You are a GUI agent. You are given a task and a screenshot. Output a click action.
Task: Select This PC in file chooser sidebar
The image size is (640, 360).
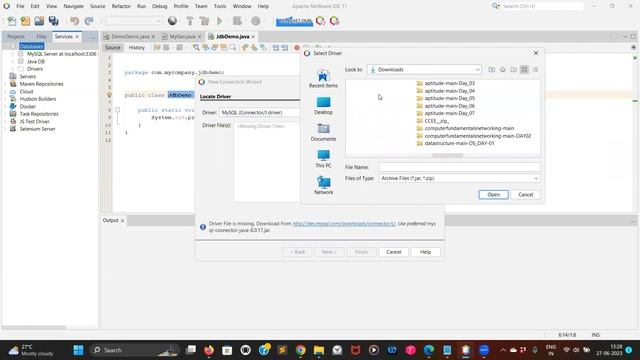(323, 159)
